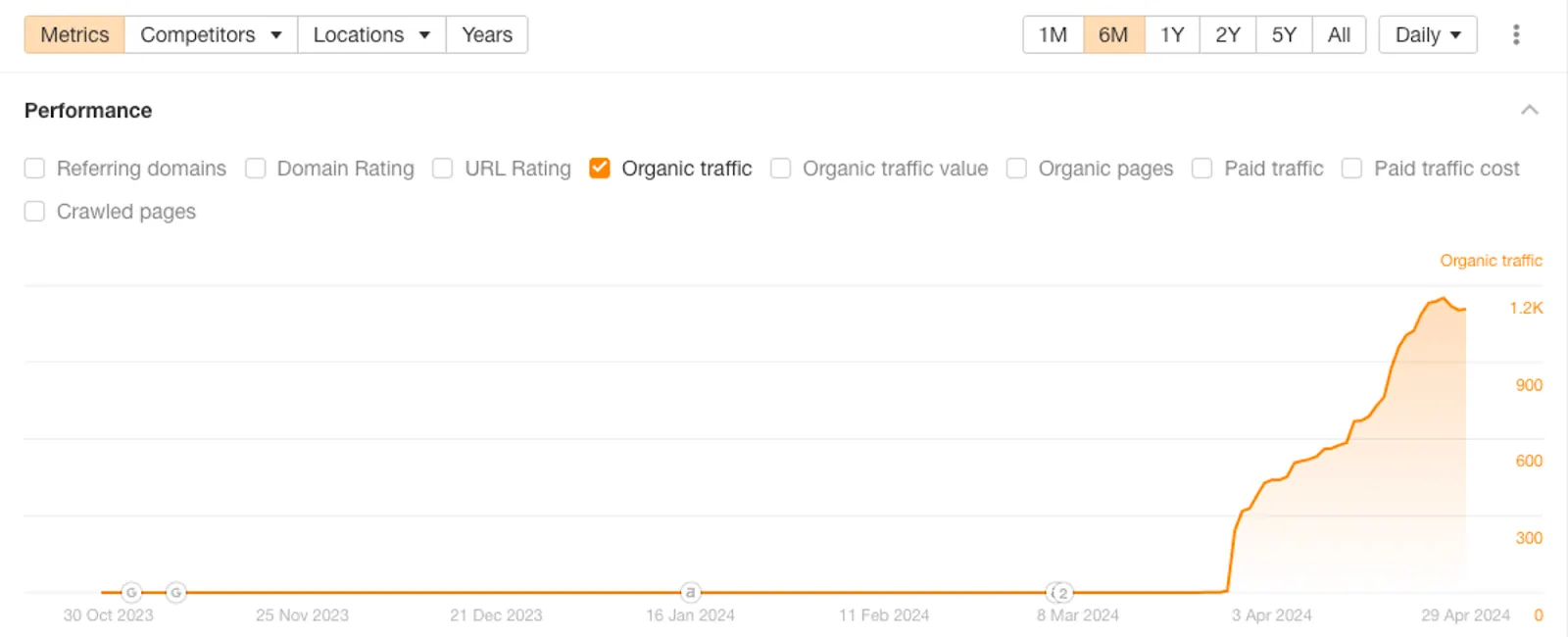This screenshot has width=1568, height=637.
Task: Select the 1M time range
Action: coord(1053,35)
